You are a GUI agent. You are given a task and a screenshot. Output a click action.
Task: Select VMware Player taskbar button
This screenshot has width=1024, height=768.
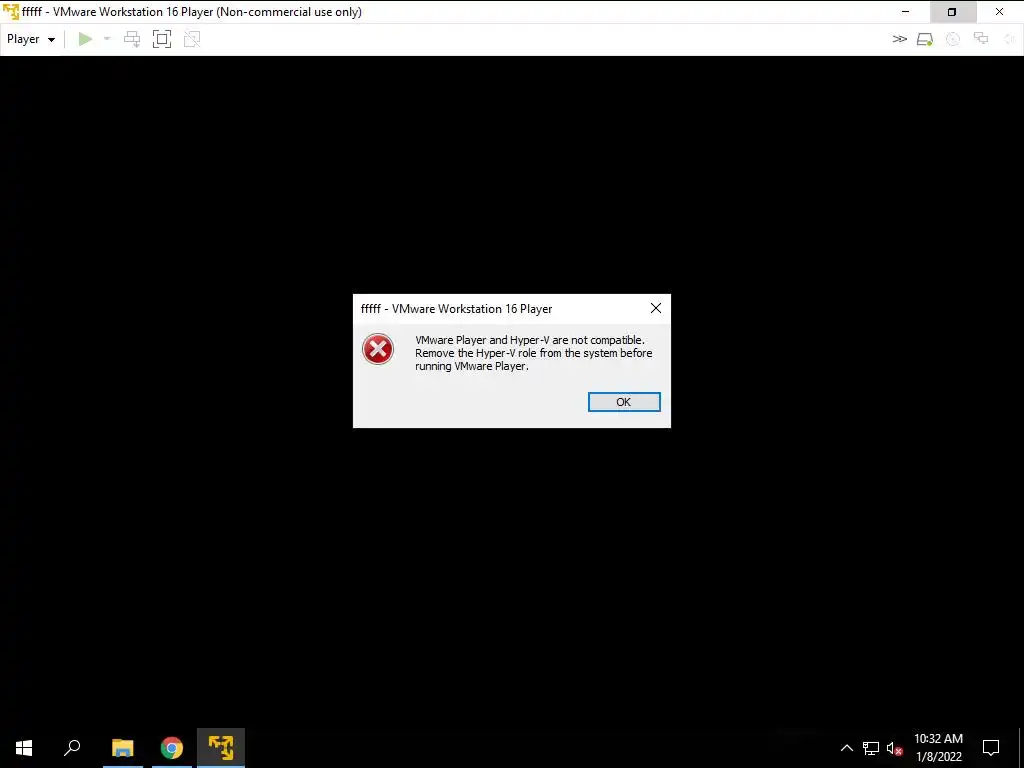(x=221, y=748)
